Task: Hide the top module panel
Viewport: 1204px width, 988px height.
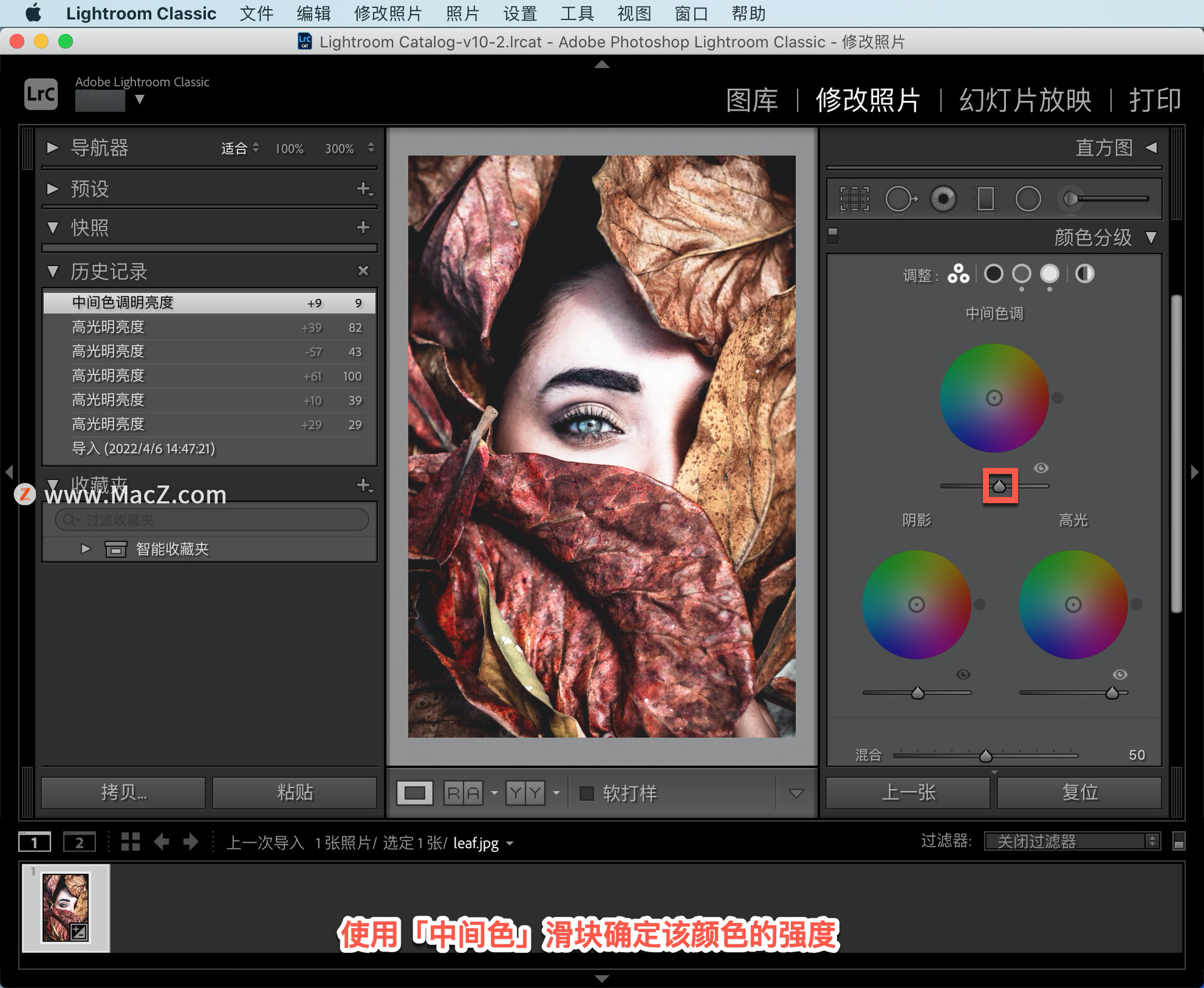Action: click(602, 64)
